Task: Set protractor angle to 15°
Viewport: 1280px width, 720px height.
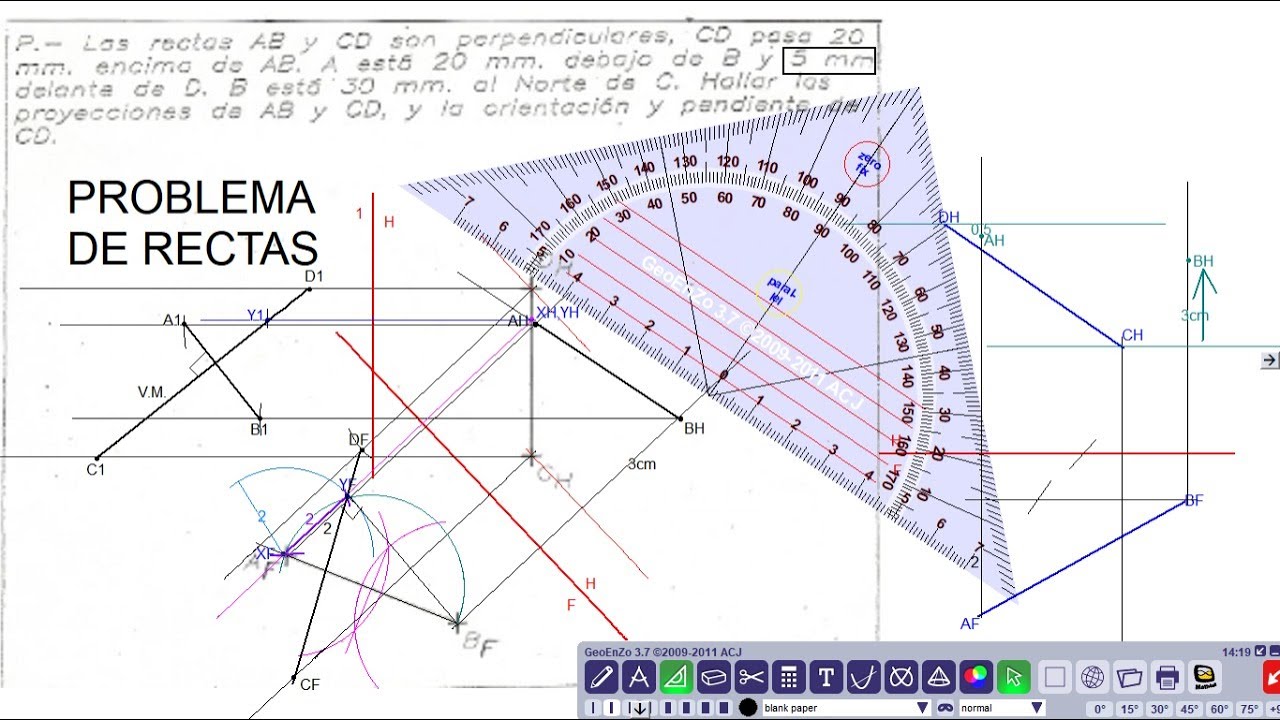Action: point(1130,709)
